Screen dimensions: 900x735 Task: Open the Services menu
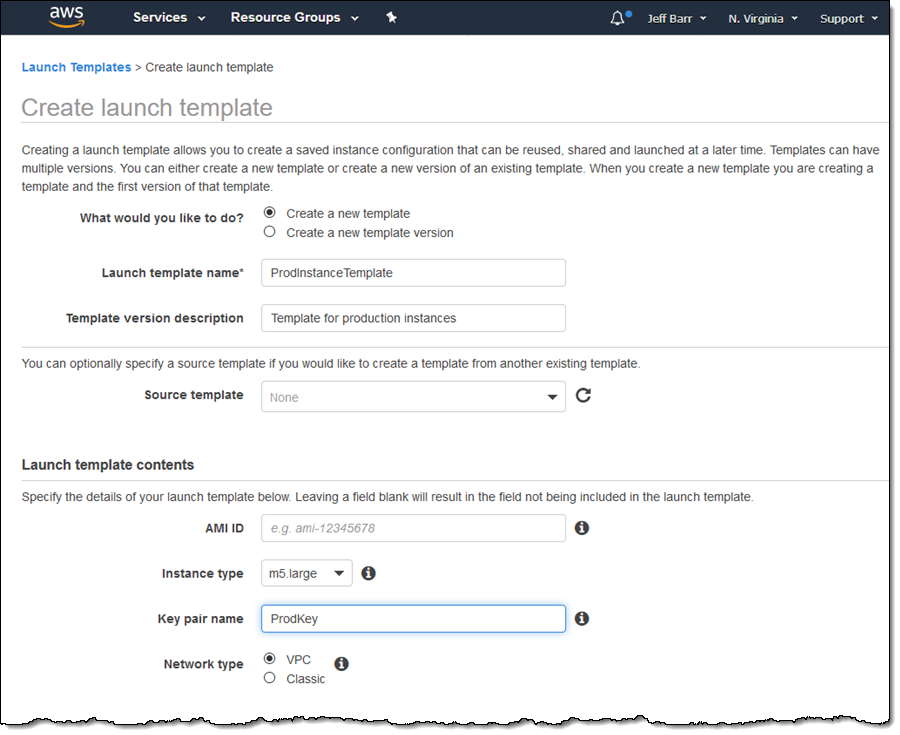pos(169,18)
